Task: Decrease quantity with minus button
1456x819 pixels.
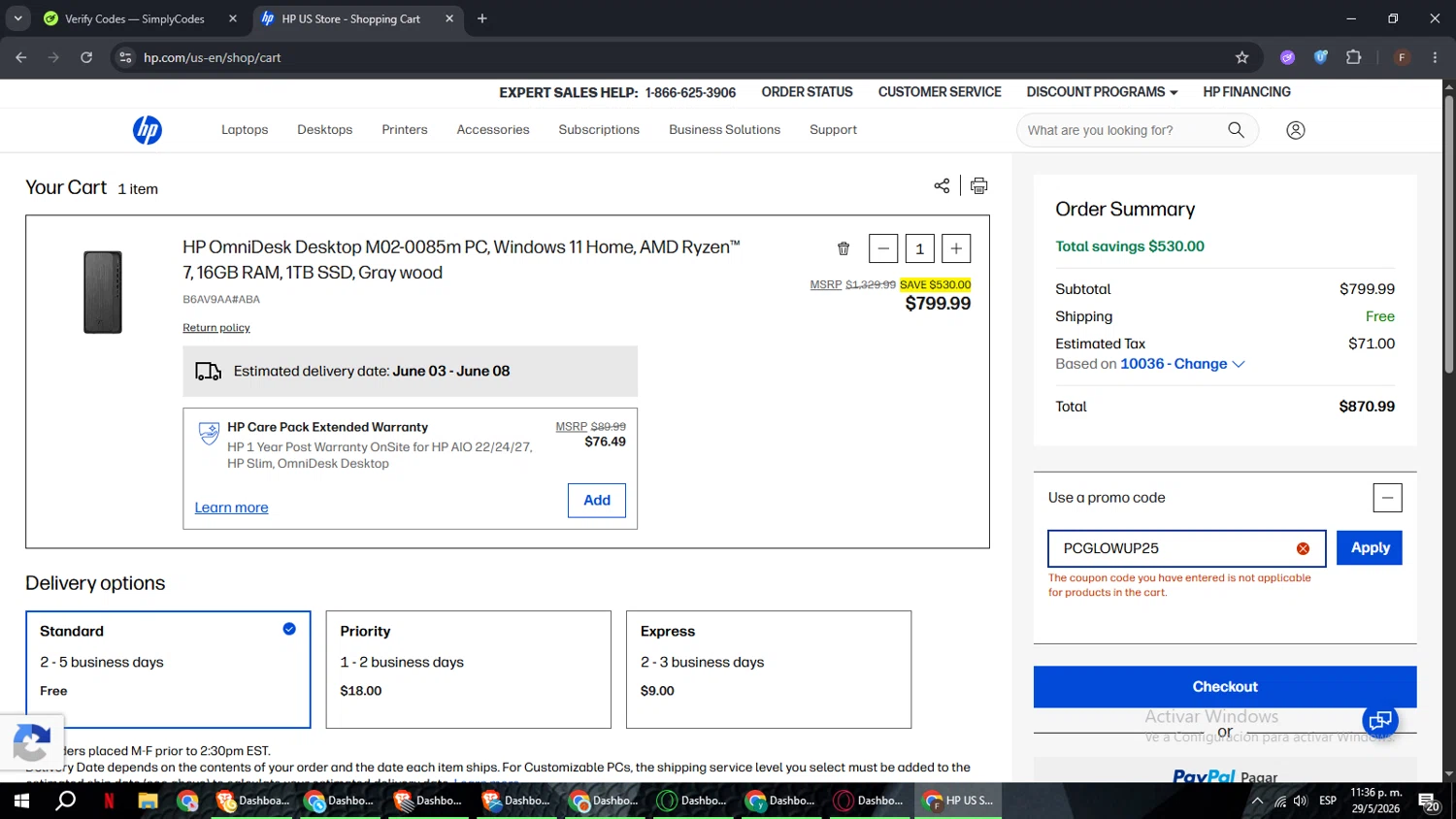Action: tap(883, 248)
